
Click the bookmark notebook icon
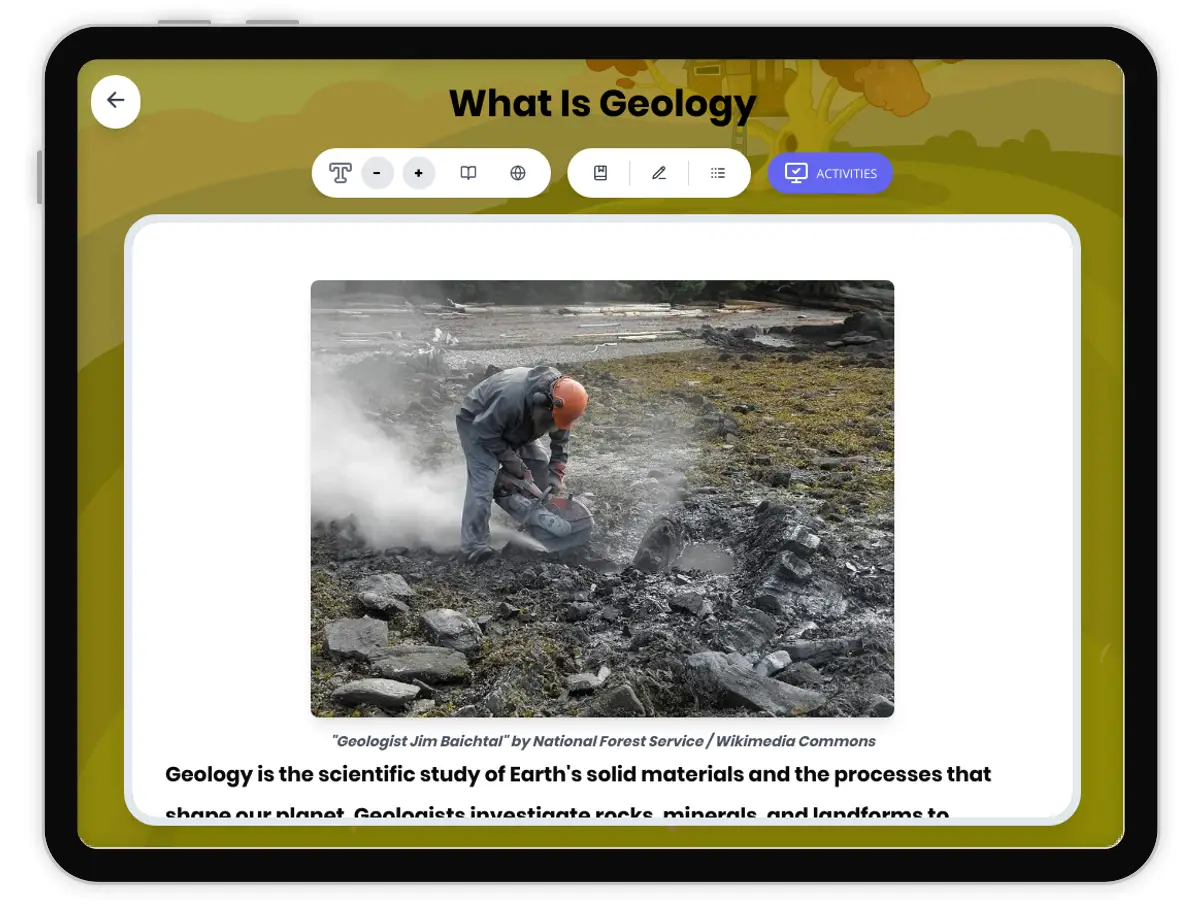point(600,173)
